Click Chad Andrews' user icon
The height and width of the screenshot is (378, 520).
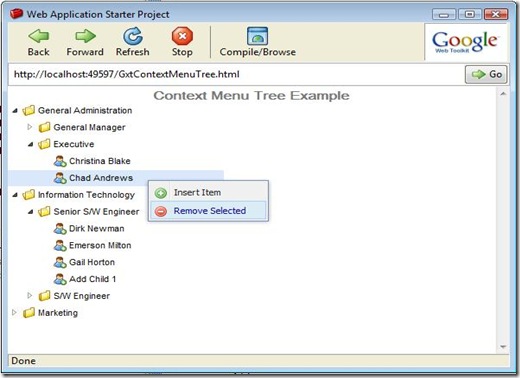(x=60, y=178)
